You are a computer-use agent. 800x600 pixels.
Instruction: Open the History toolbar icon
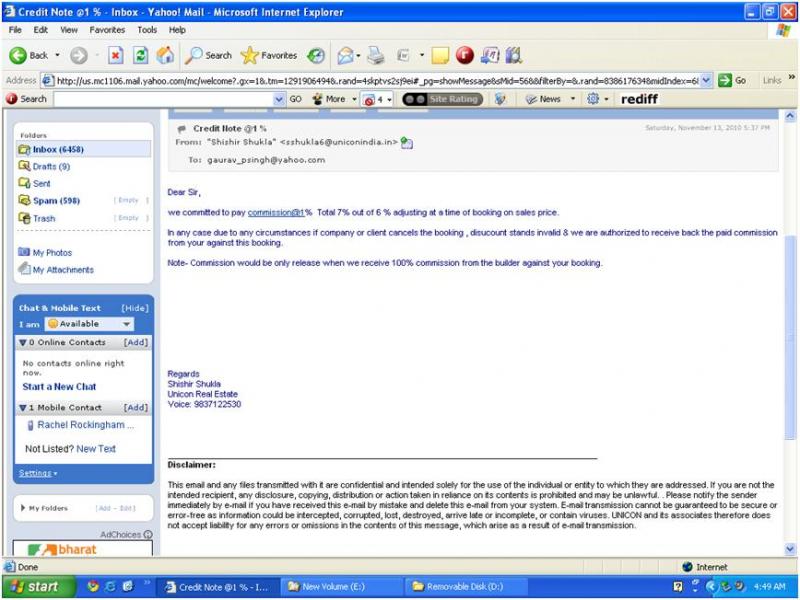click(x=316, y=56)
